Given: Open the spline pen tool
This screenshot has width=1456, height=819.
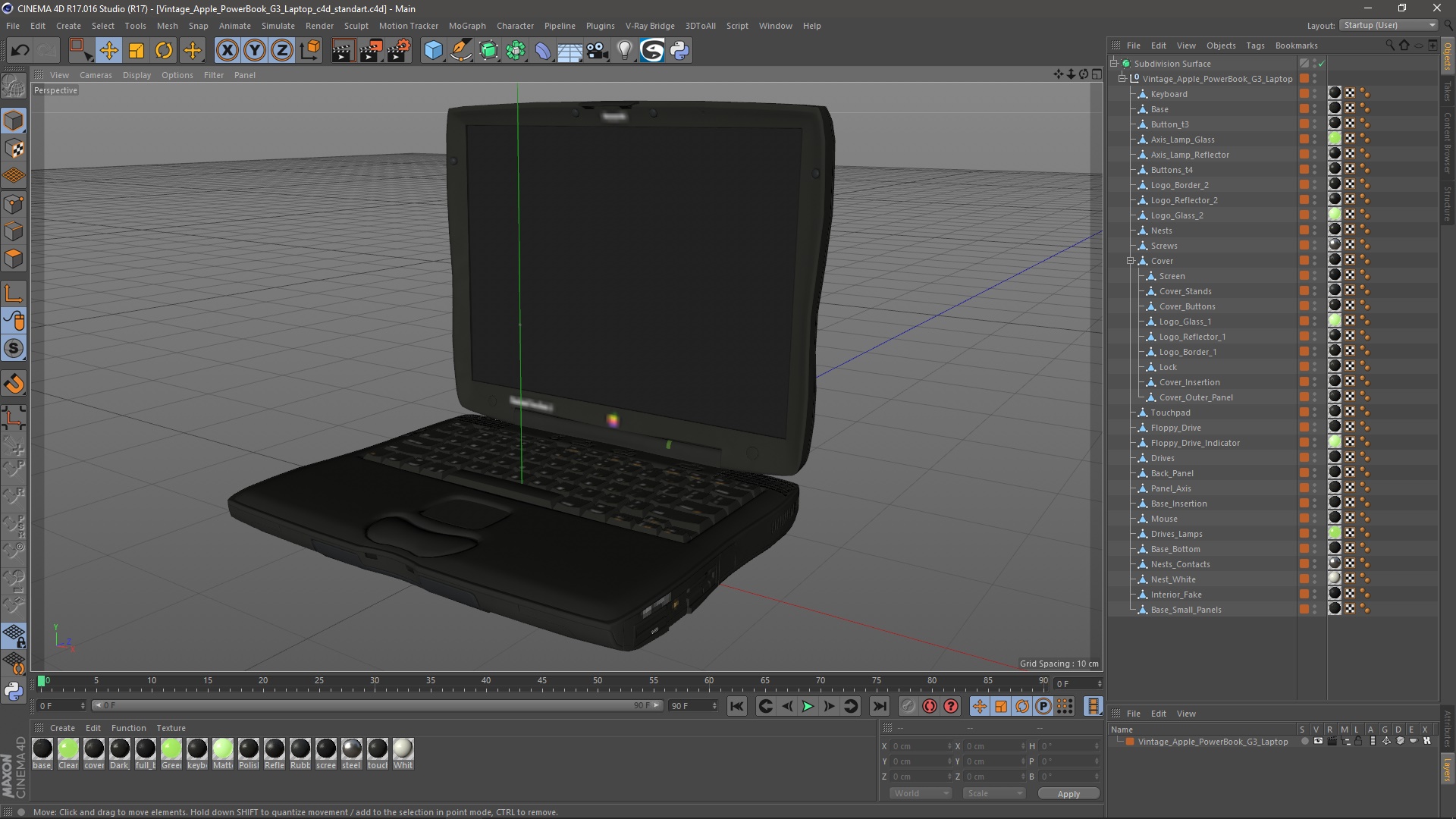Looking at the screenshot, I should [461, 51].
